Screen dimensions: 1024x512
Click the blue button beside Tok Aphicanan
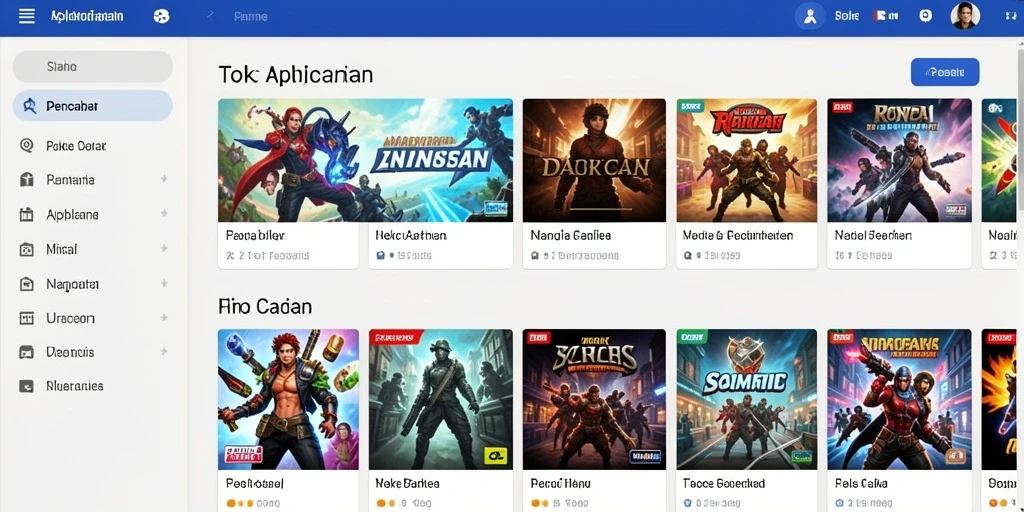tap(945, 72)
